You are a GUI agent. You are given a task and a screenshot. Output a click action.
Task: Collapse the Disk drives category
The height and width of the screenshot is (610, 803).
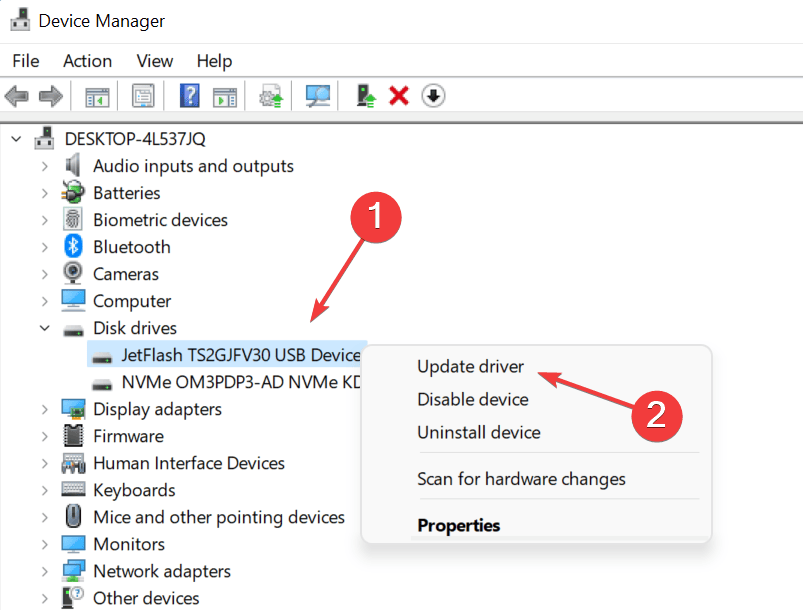(45, 328)
